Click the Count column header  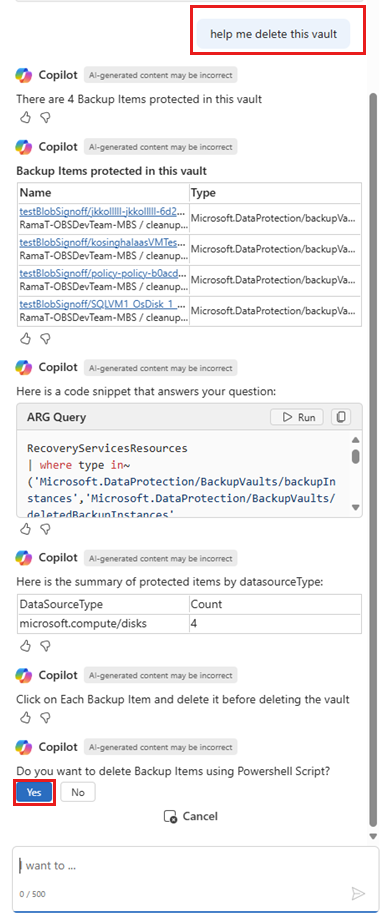coord(275,604)
